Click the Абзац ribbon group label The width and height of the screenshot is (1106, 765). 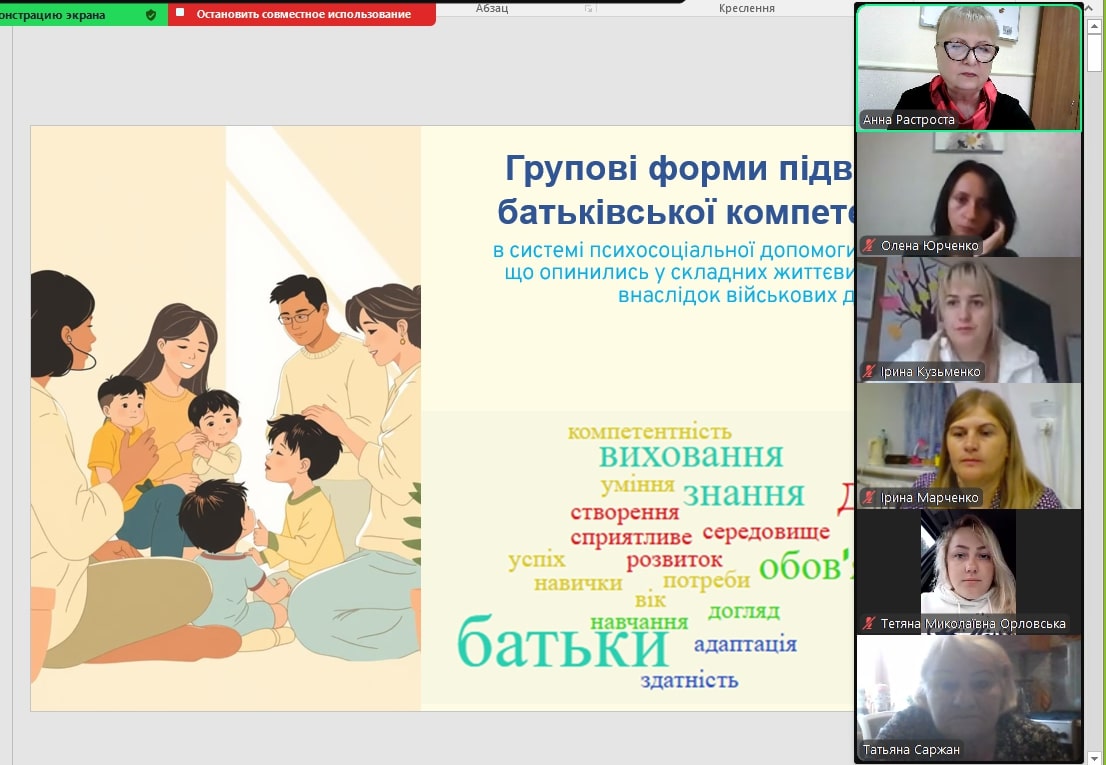[492, 8]
